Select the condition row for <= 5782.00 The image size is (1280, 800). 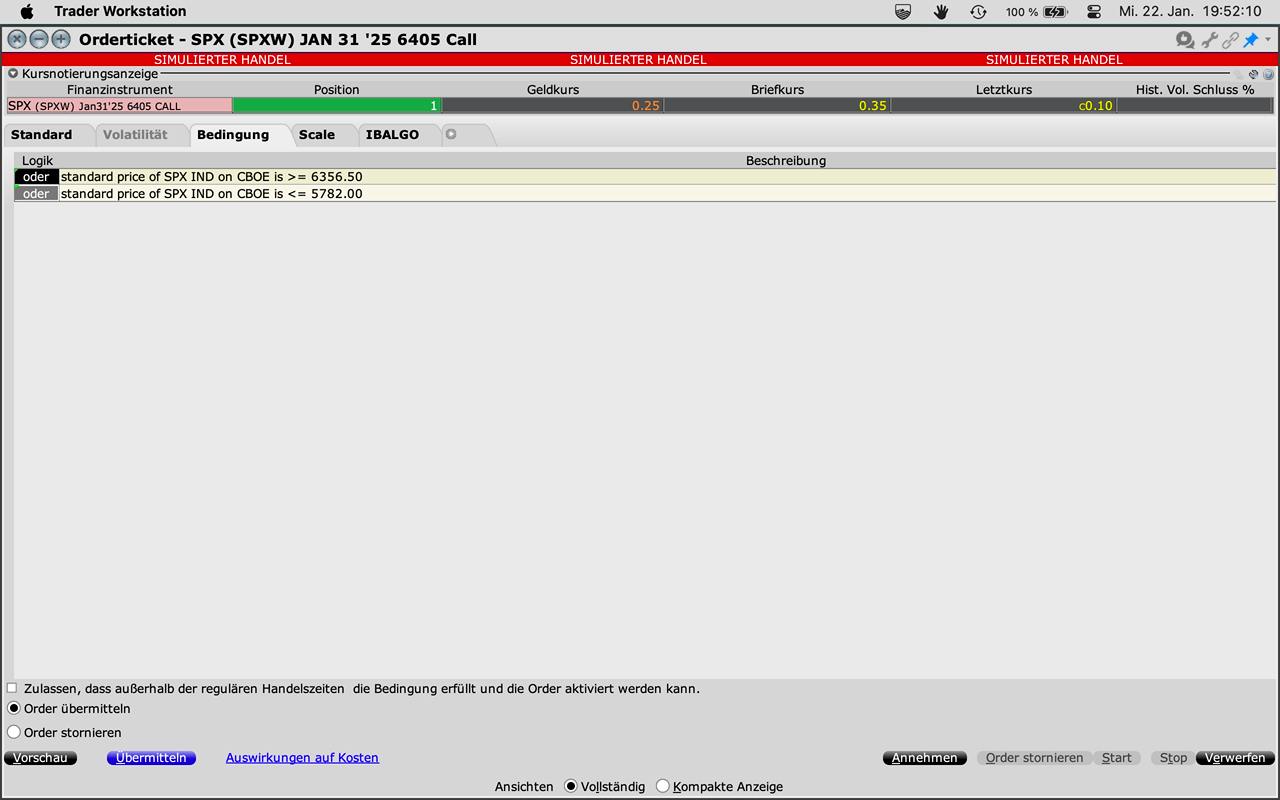click(x=400, y=194)
